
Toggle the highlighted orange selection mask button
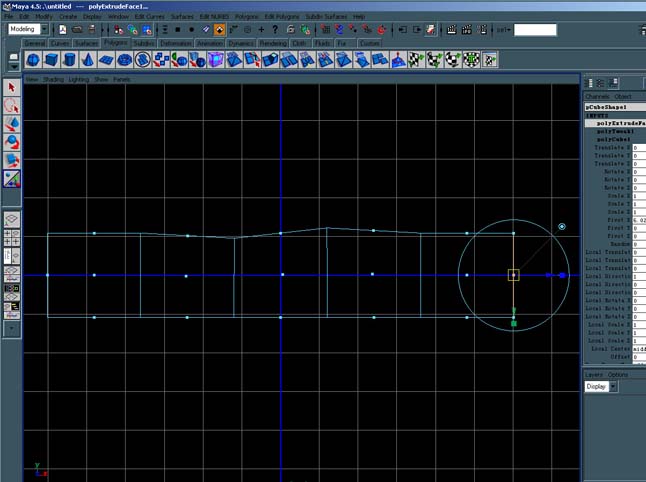220,30
